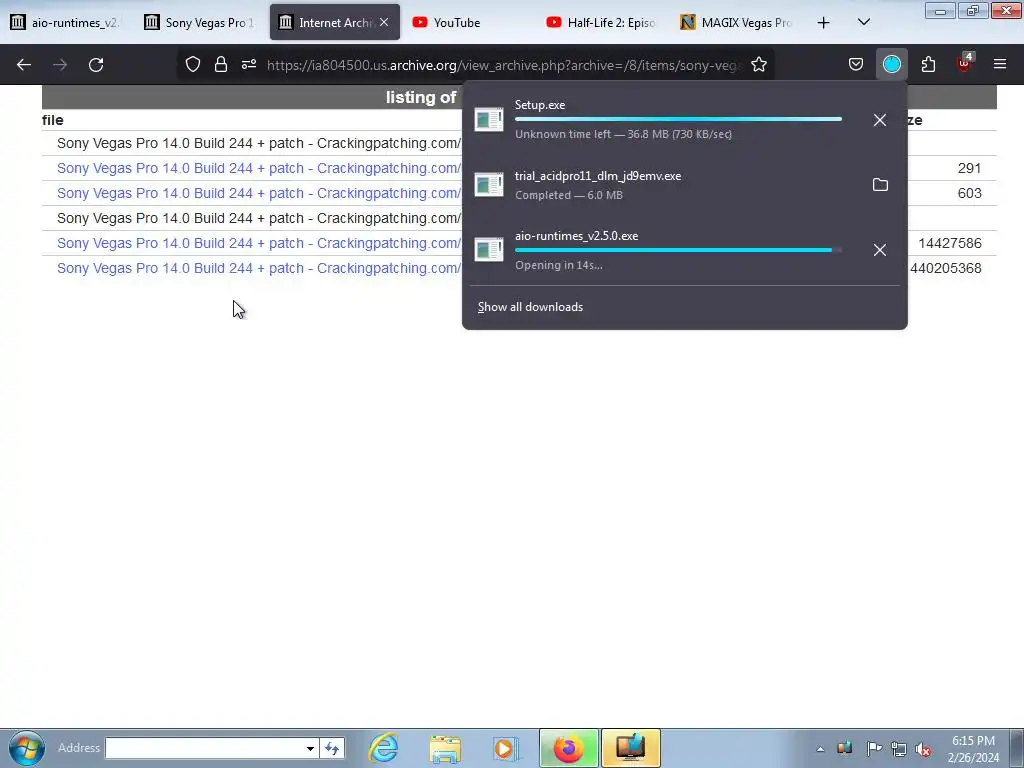This screenshot has width=1024, height=768.
Task: Open the extensions puzzle icon
Action: [x=928, y=65]
